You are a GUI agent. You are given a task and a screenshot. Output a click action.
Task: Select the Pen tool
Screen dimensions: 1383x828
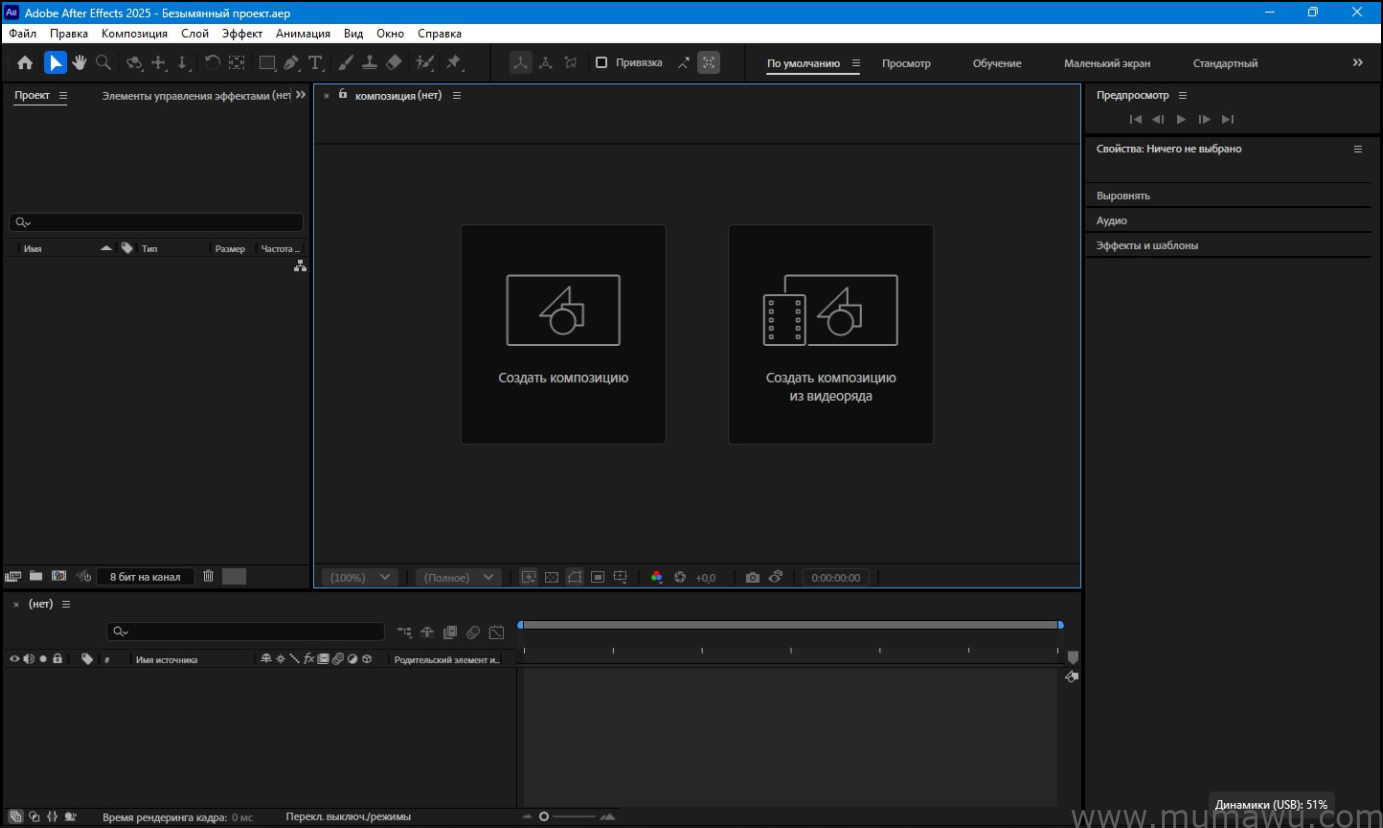click(x=290, y=62)
